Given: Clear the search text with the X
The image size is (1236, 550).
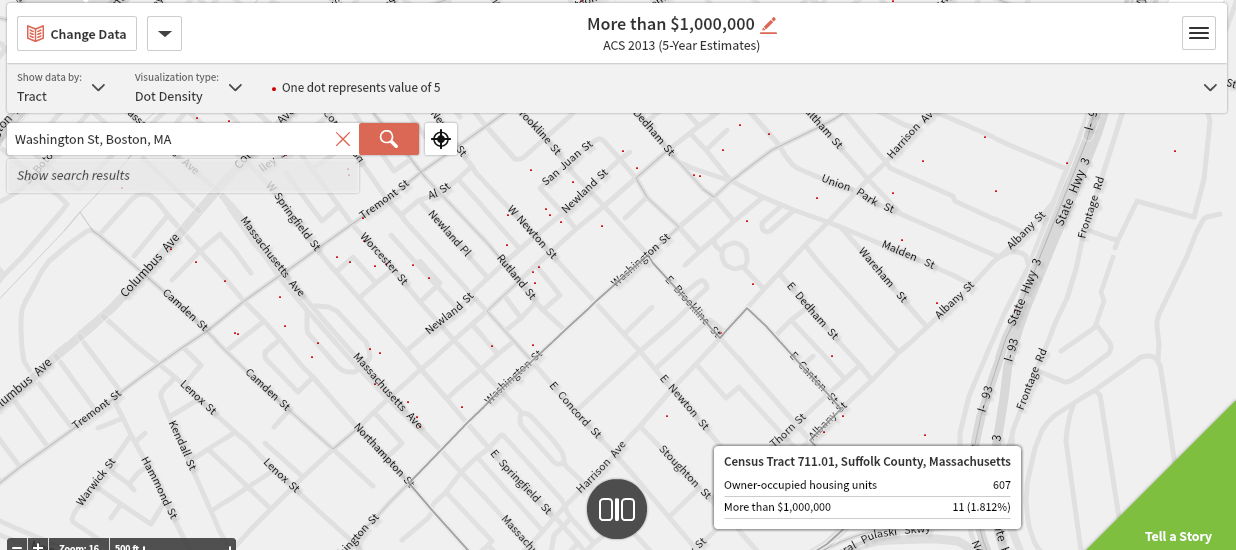Looking at the screenshot, I should click(x=343, y=139).
